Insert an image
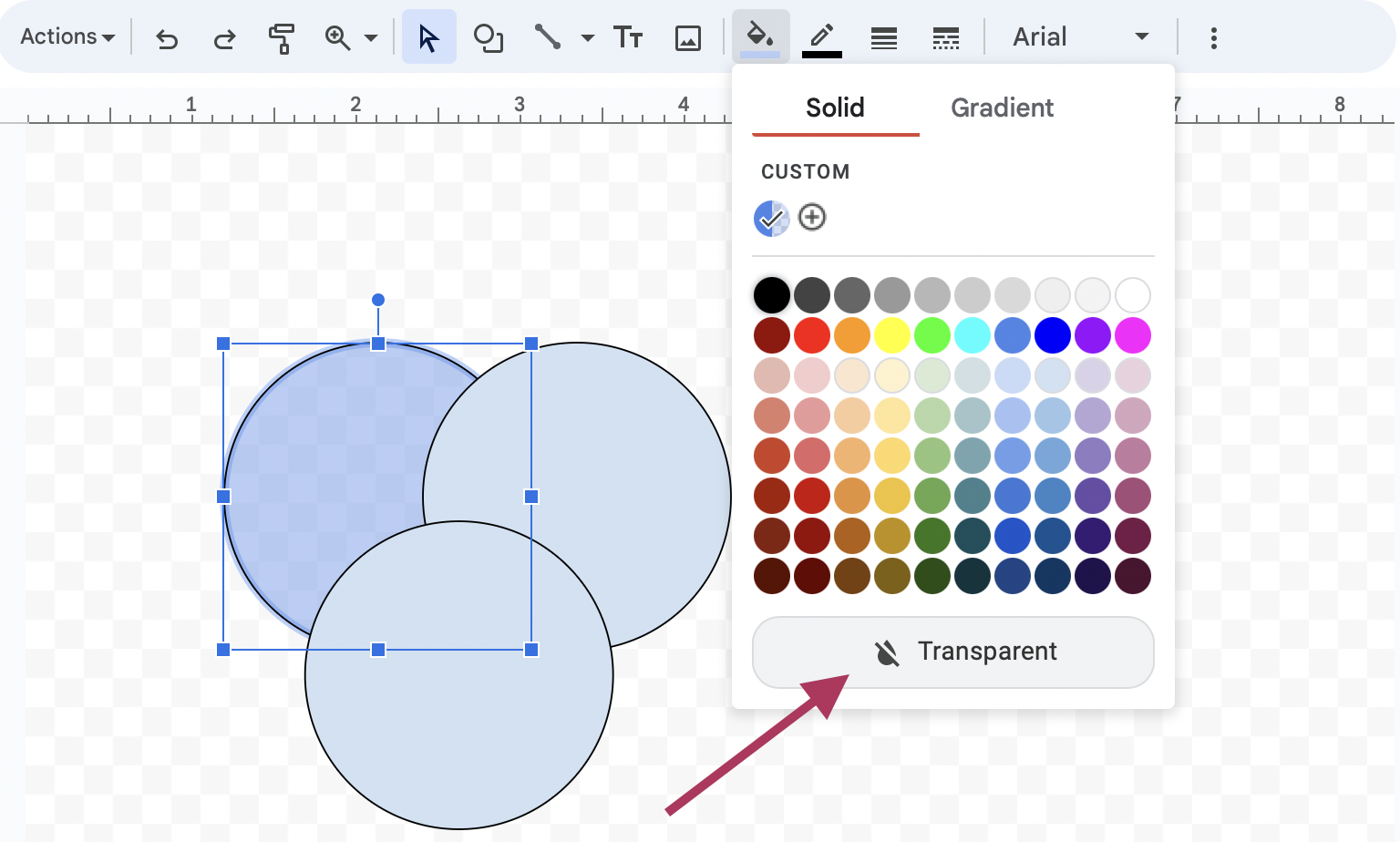1400x842 pixels. 688,37
